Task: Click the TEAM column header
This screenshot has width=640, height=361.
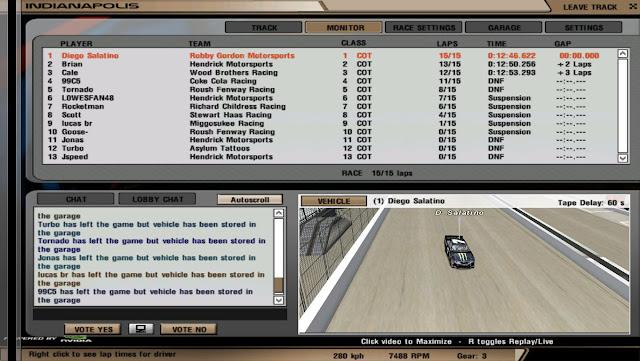Action: pos(200,43)
